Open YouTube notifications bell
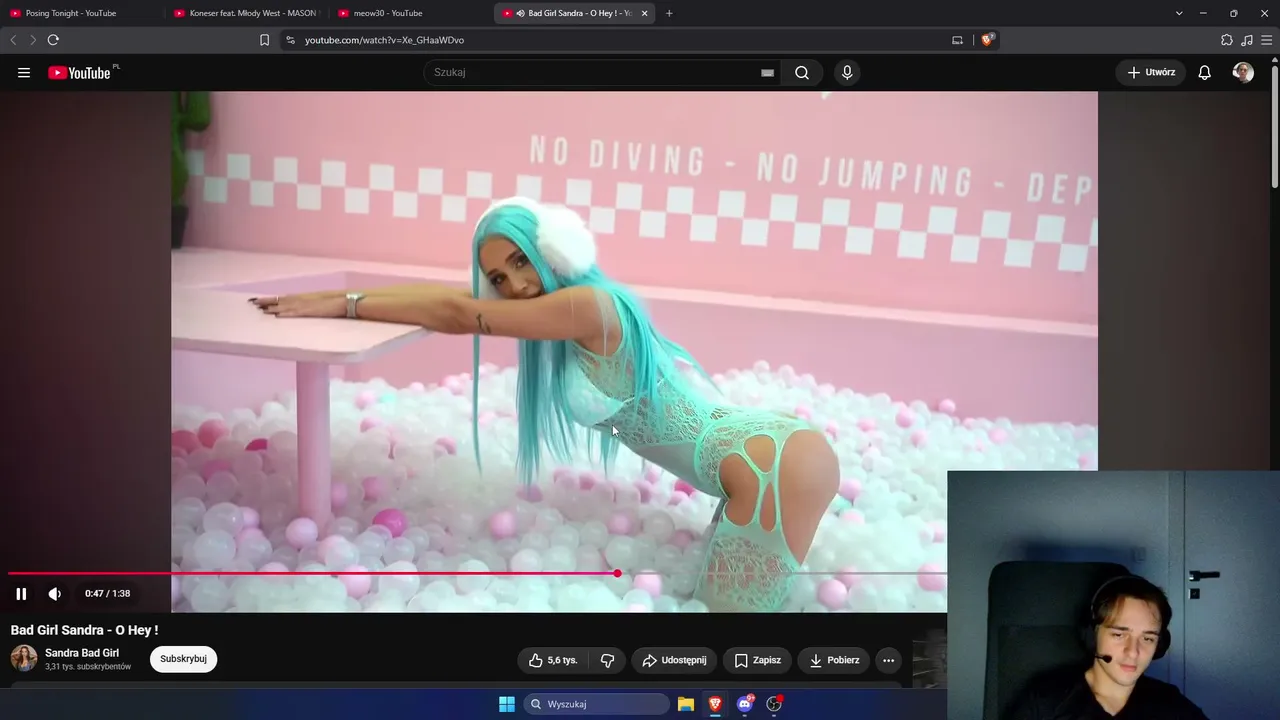Image resolution: width=1280 pixels, height=720 pixels. tap(1205, 73)
